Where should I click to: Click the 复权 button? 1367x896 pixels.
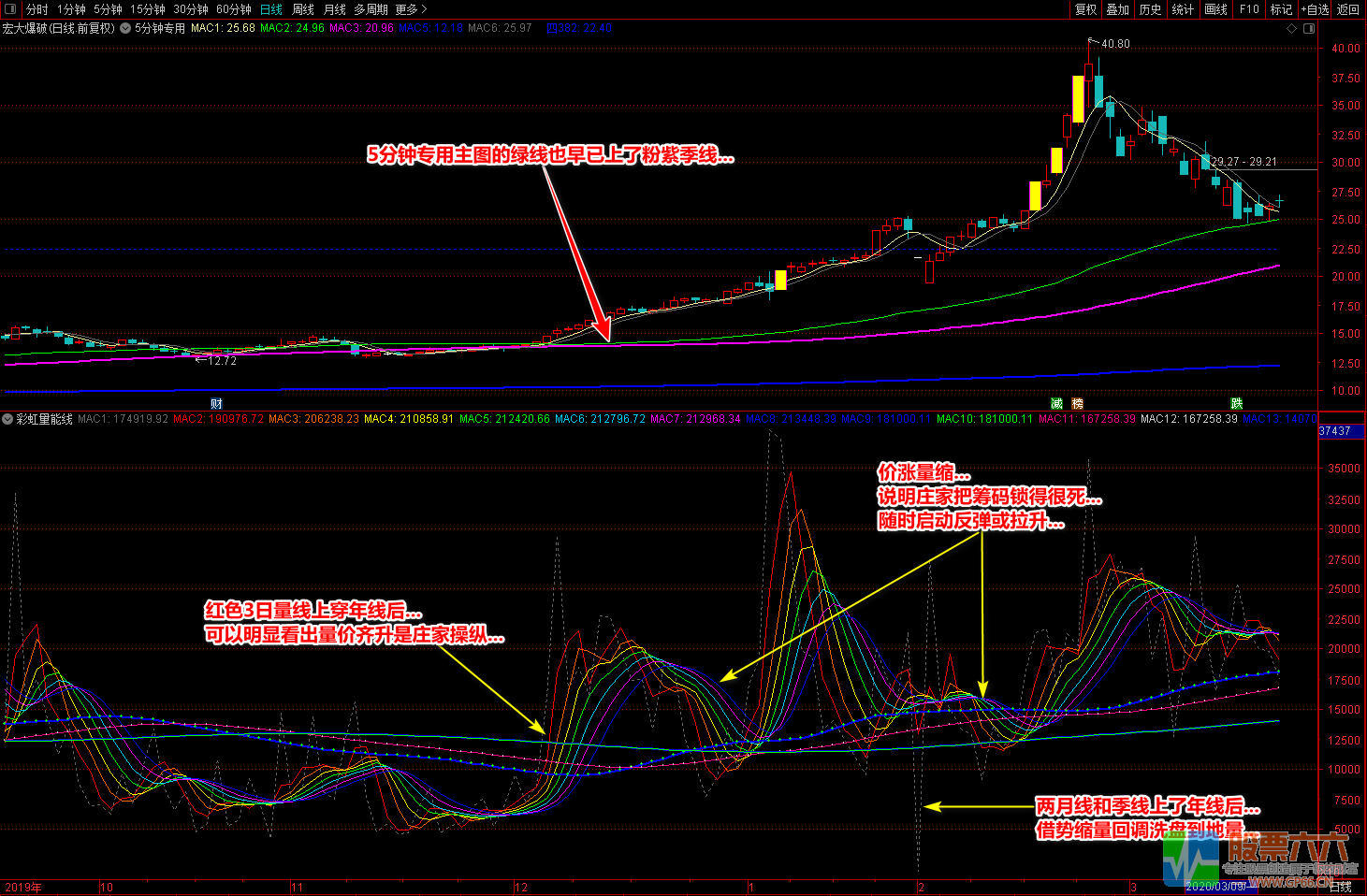[x=1085, y=9]
